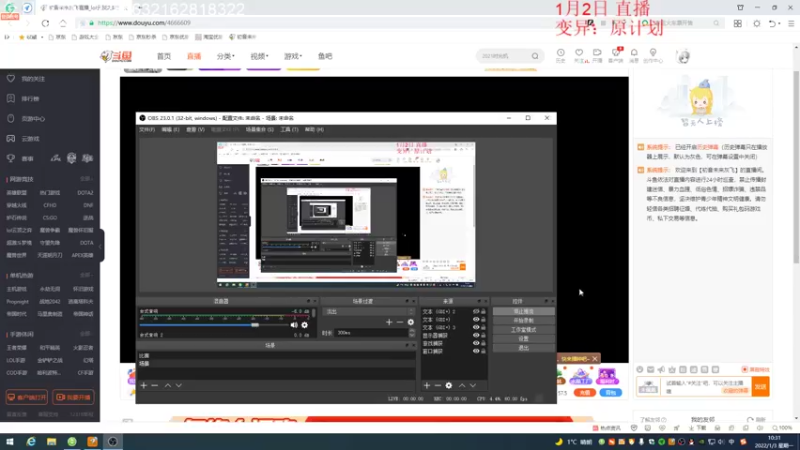Open OBS 场景集合(S) menu
The image size is (800, 450).
[x=260, y=130]
